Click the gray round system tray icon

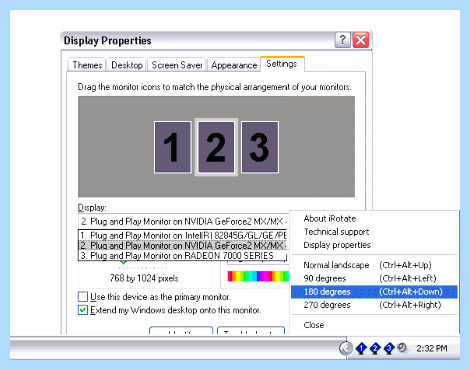click(x=402, y=348)
